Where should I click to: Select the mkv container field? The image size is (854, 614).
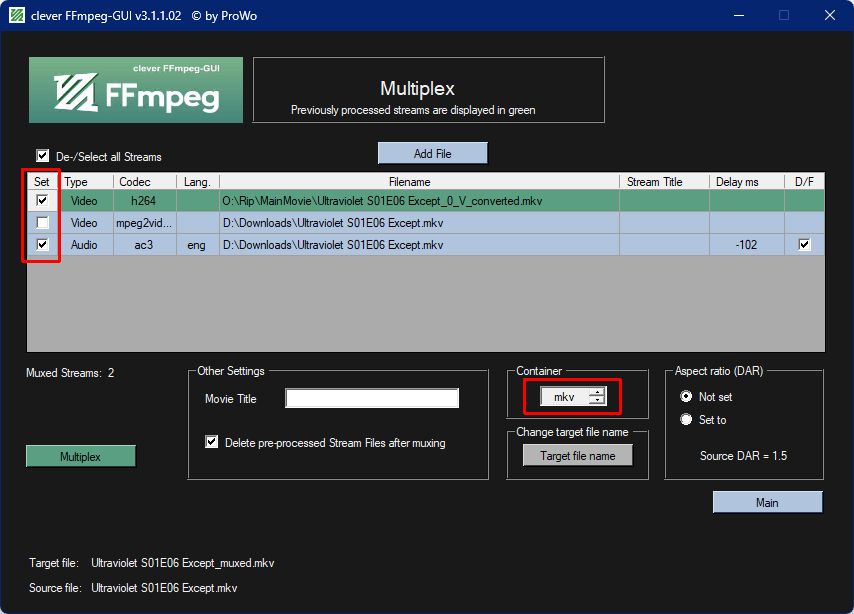pos(565,397)
